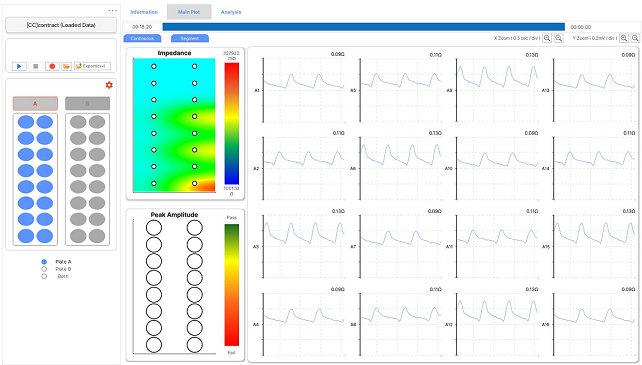Choose the Plate A radio button

click(44, 262)
